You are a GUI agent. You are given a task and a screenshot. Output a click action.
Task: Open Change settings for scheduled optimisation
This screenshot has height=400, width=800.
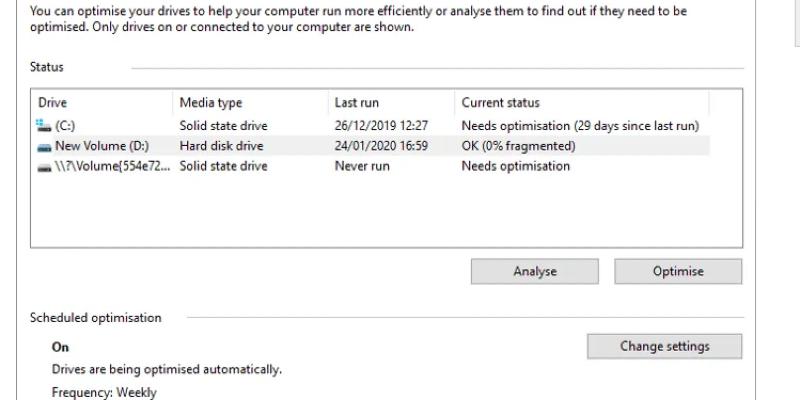tap(664, 346)
